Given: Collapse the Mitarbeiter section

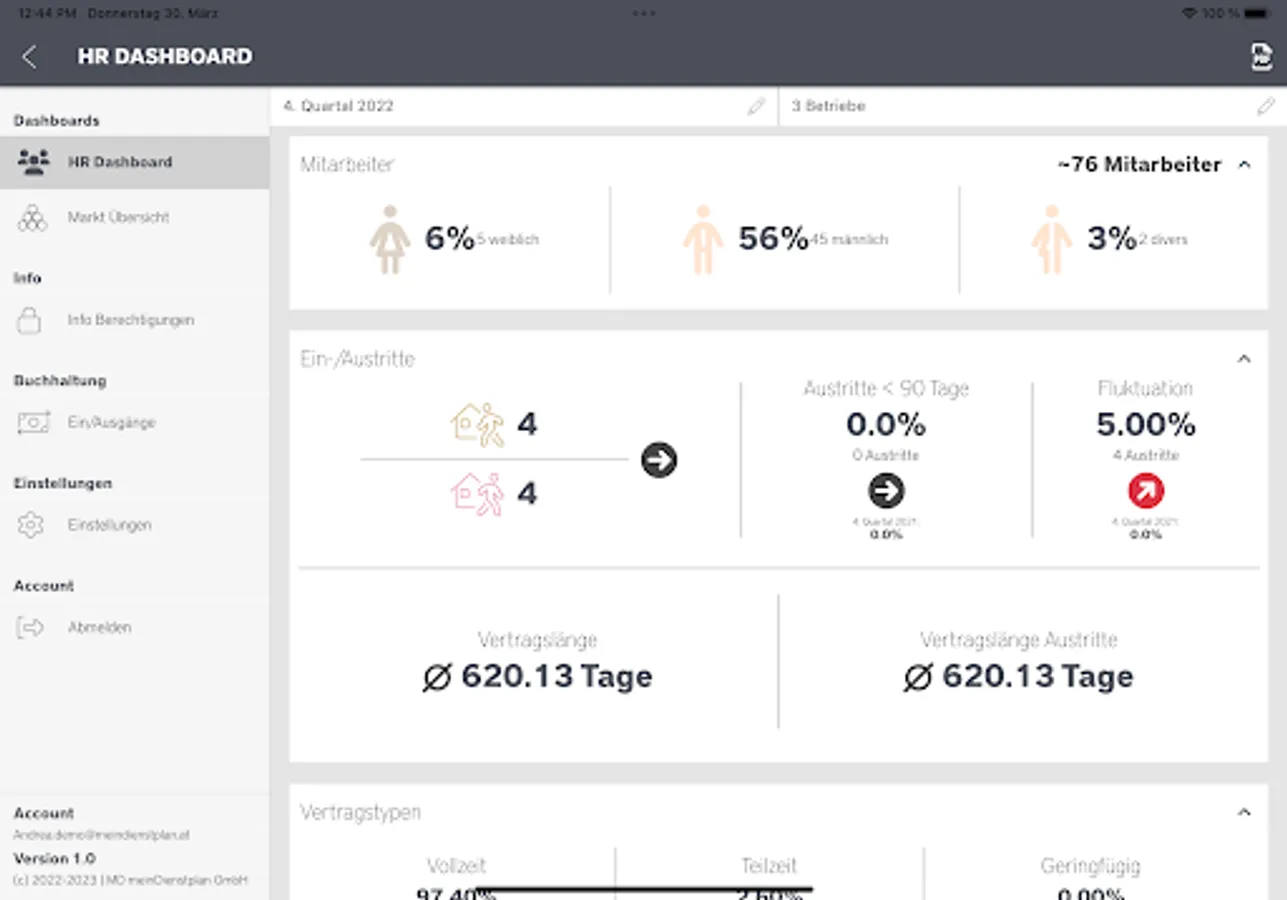Looking at the screenshot, I should tap(1244, 165).
